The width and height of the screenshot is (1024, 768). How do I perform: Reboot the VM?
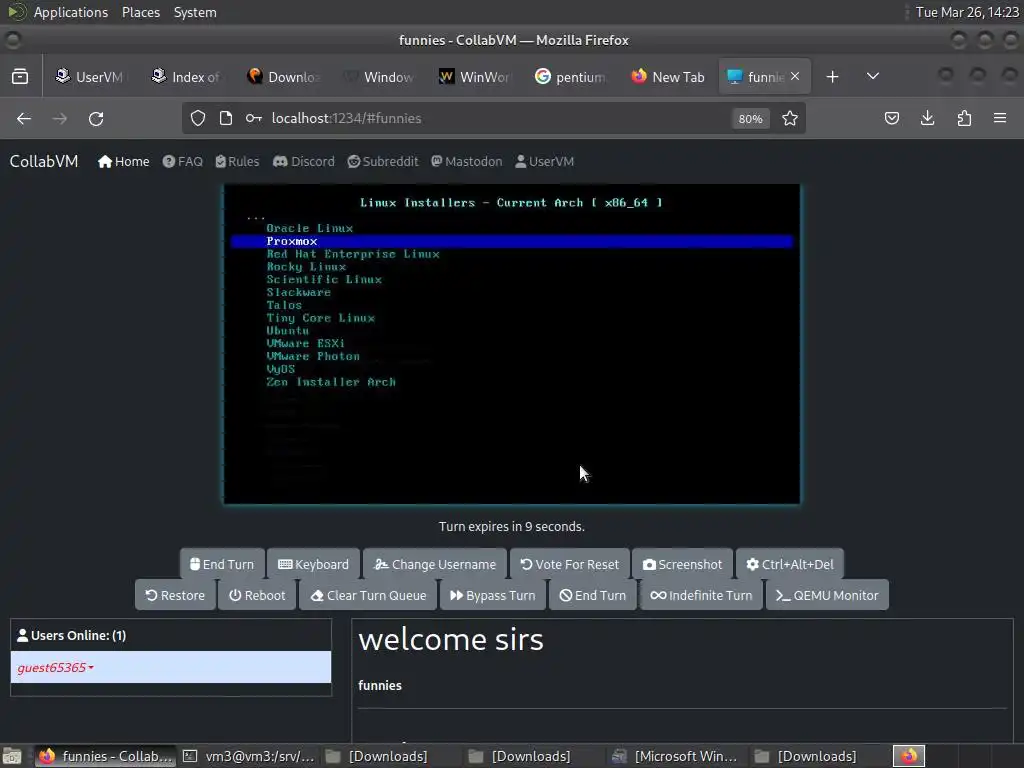pos(257,595)
